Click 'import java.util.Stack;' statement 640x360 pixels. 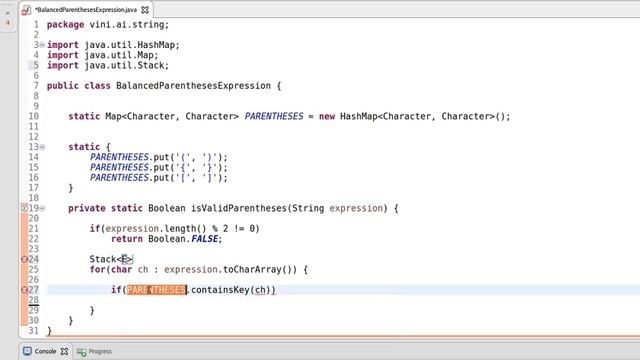108,65
